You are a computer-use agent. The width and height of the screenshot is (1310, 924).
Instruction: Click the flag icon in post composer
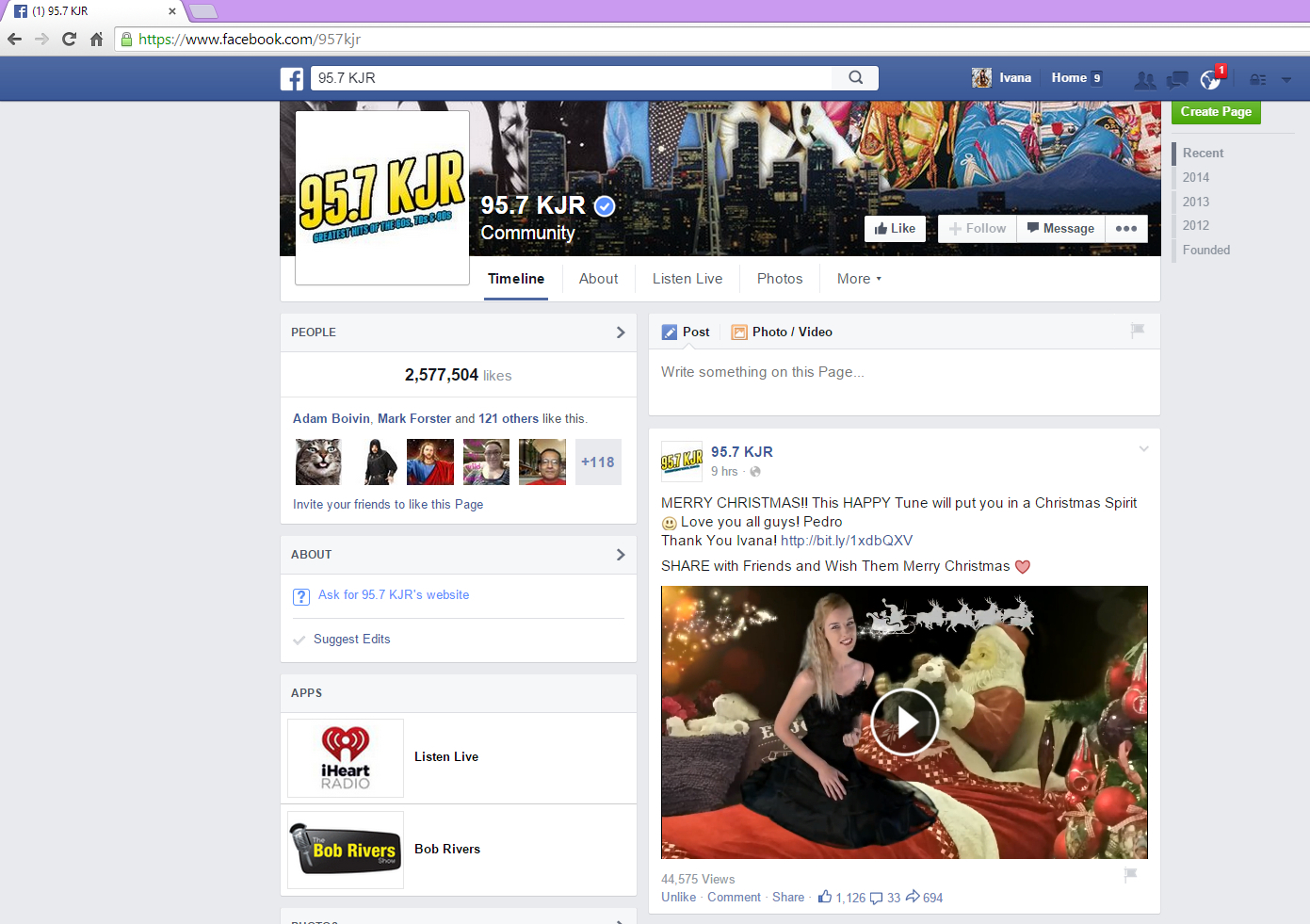[x=1138, y=331]
